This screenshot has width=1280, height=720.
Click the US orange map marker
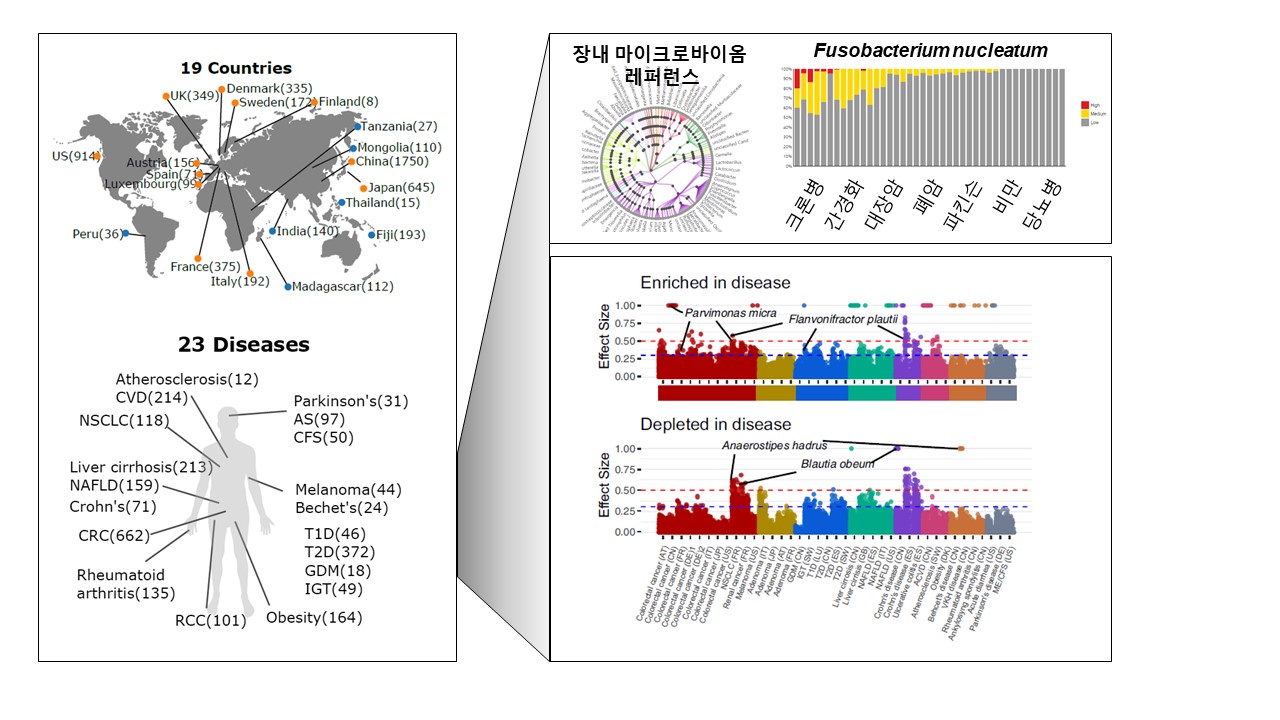pos(97,157)
